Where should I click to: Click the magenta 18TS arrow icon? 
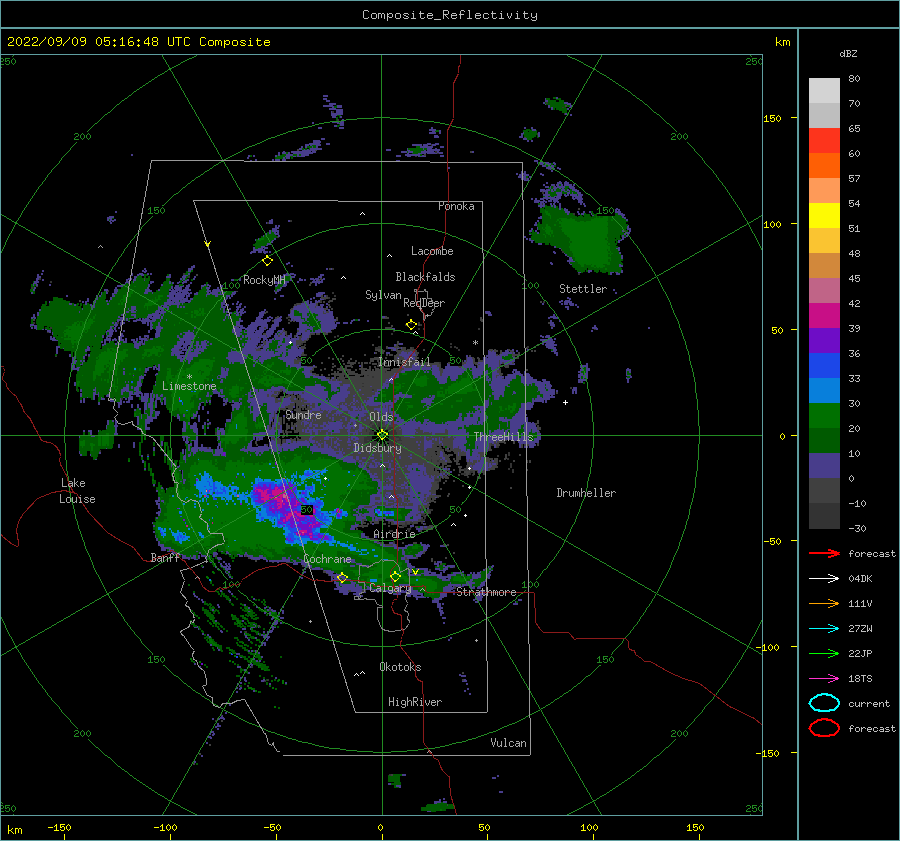coord(824,679)
